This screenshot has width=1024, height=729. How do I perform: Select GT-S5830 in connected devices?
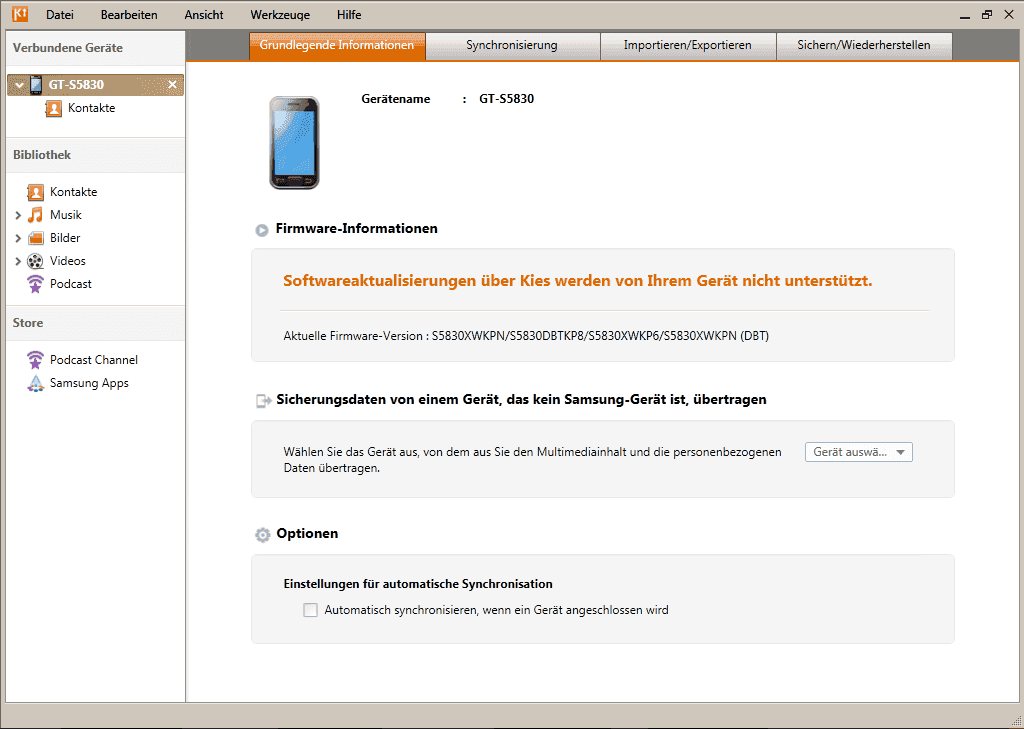(x=95, y=85)
